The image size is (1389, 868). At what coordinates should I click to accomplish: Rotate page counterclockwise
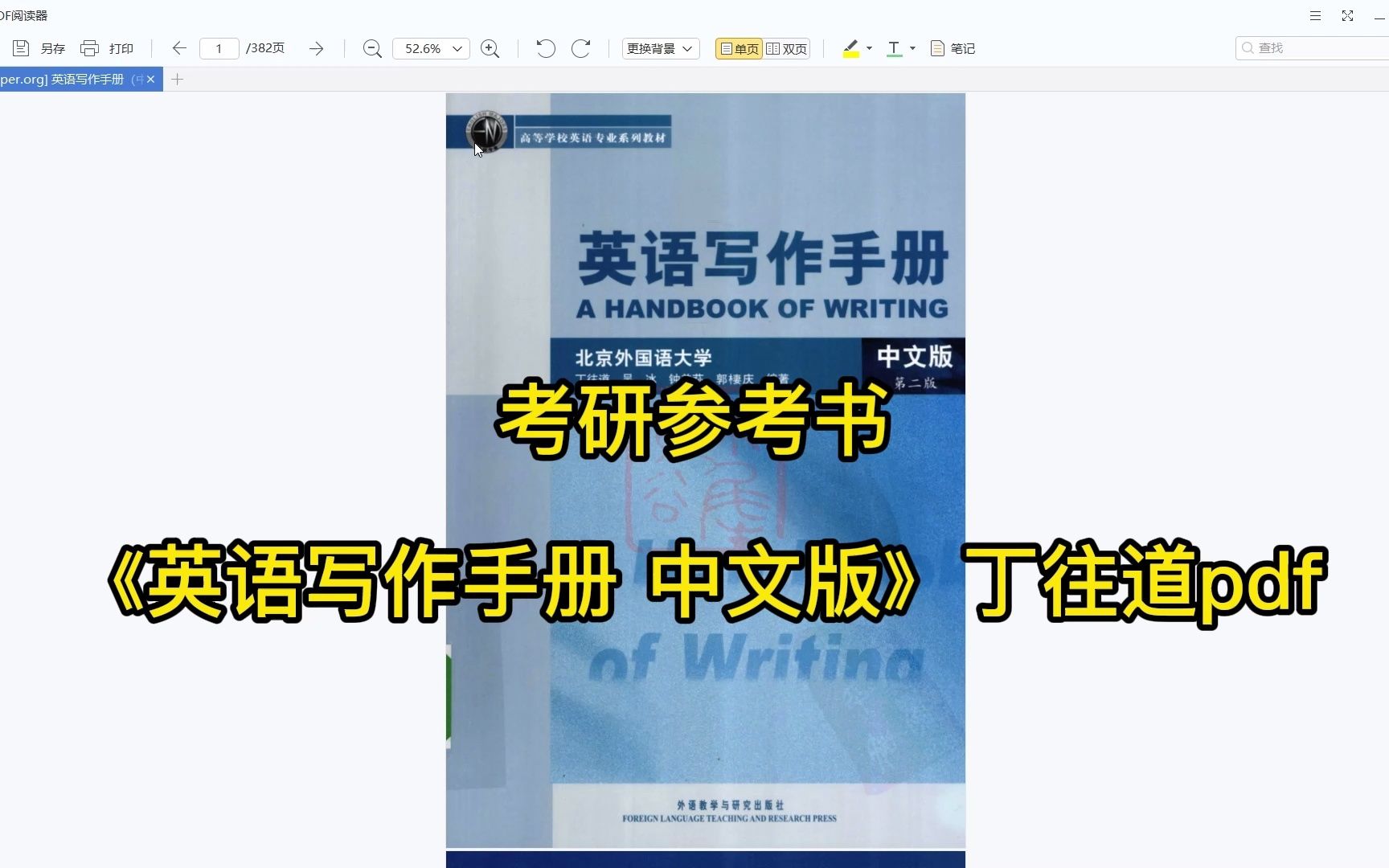(546, 48)
